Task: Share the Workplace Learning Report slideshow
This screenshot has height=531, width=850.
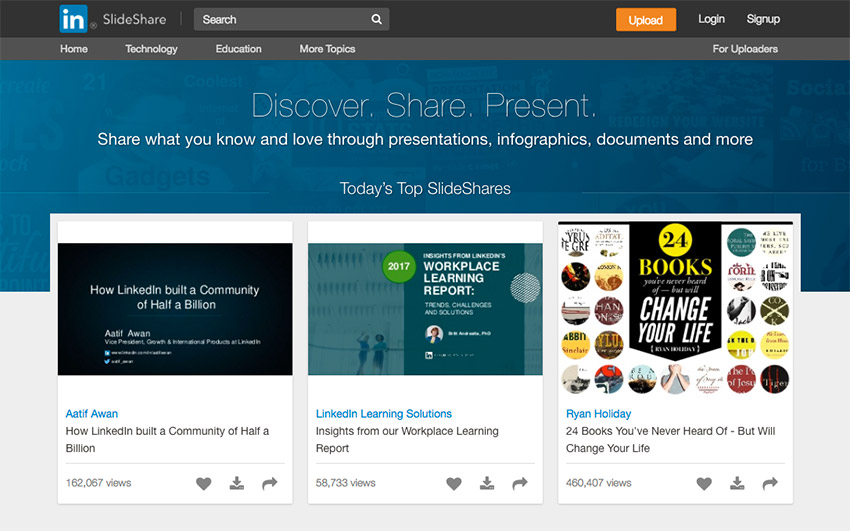Action: (520, 483)
